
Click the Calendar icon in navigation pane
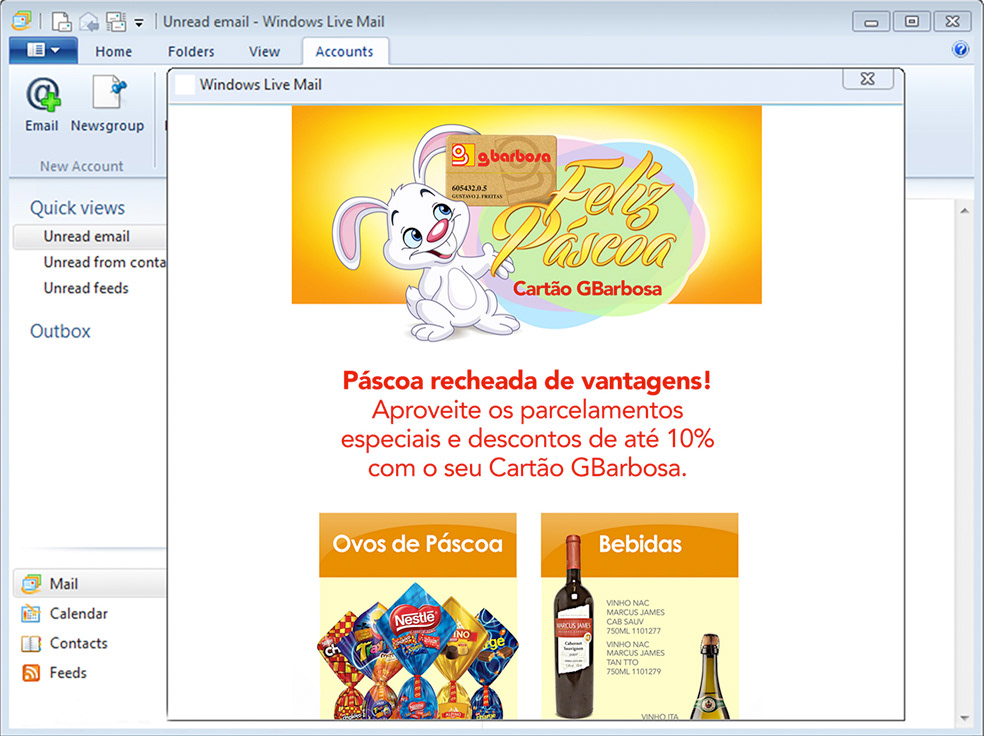pos(31,614)
